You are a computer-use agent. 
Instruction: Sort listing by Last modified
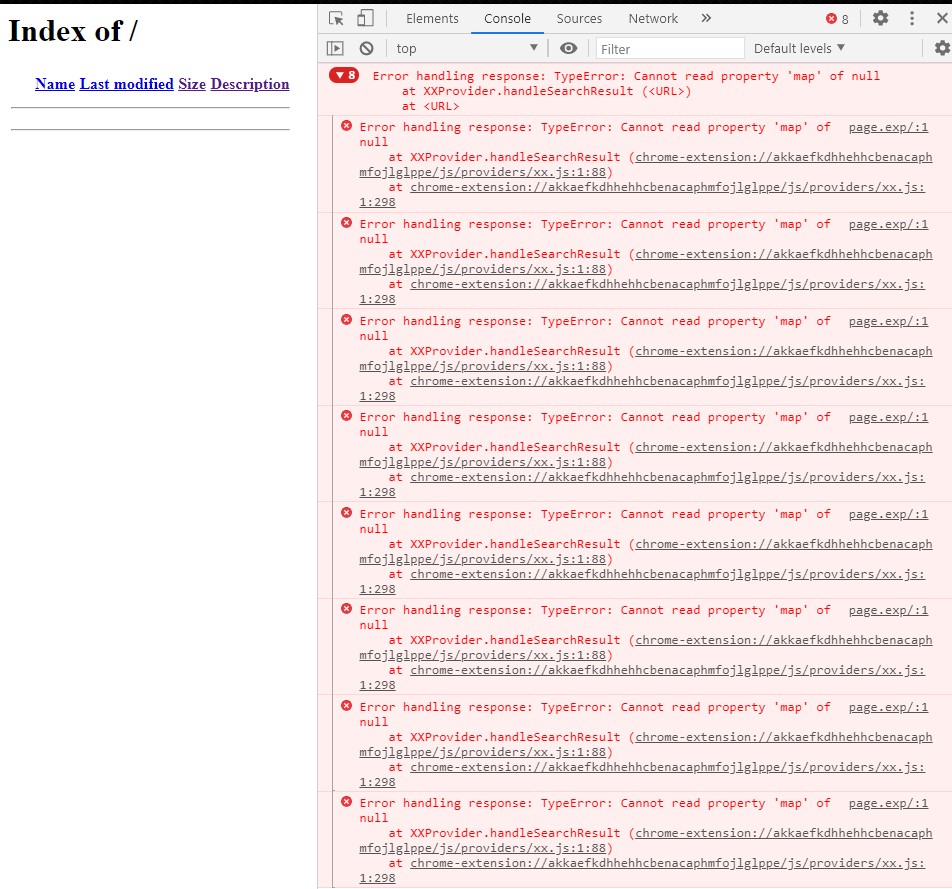tap(126, 84)
